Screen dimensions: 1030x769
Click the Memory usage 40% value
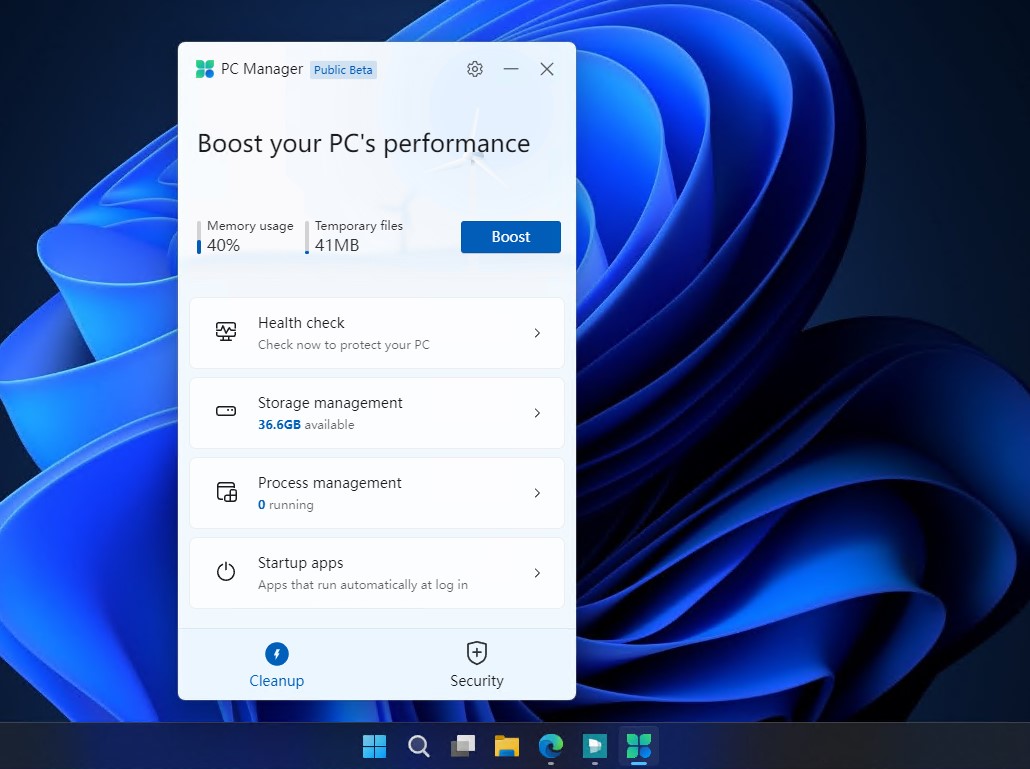(223, 246)
